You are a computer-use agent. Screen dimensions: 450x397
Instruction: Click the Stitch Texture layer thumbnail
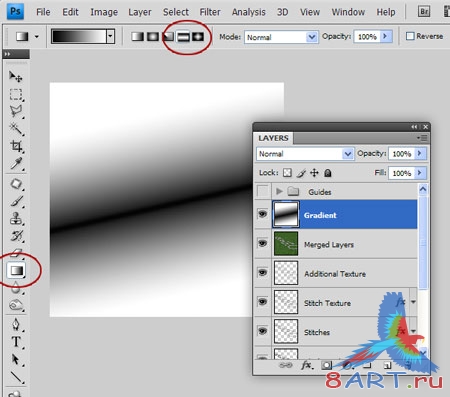286,302
